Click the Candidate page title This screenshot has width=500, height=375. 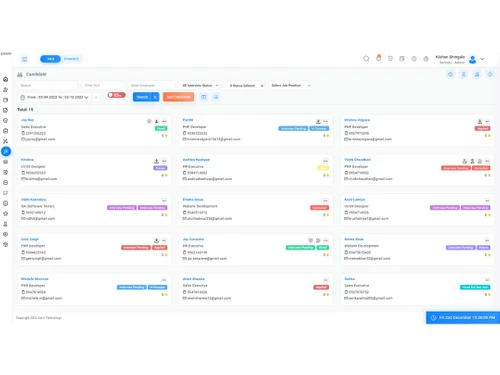click(36, 74)
